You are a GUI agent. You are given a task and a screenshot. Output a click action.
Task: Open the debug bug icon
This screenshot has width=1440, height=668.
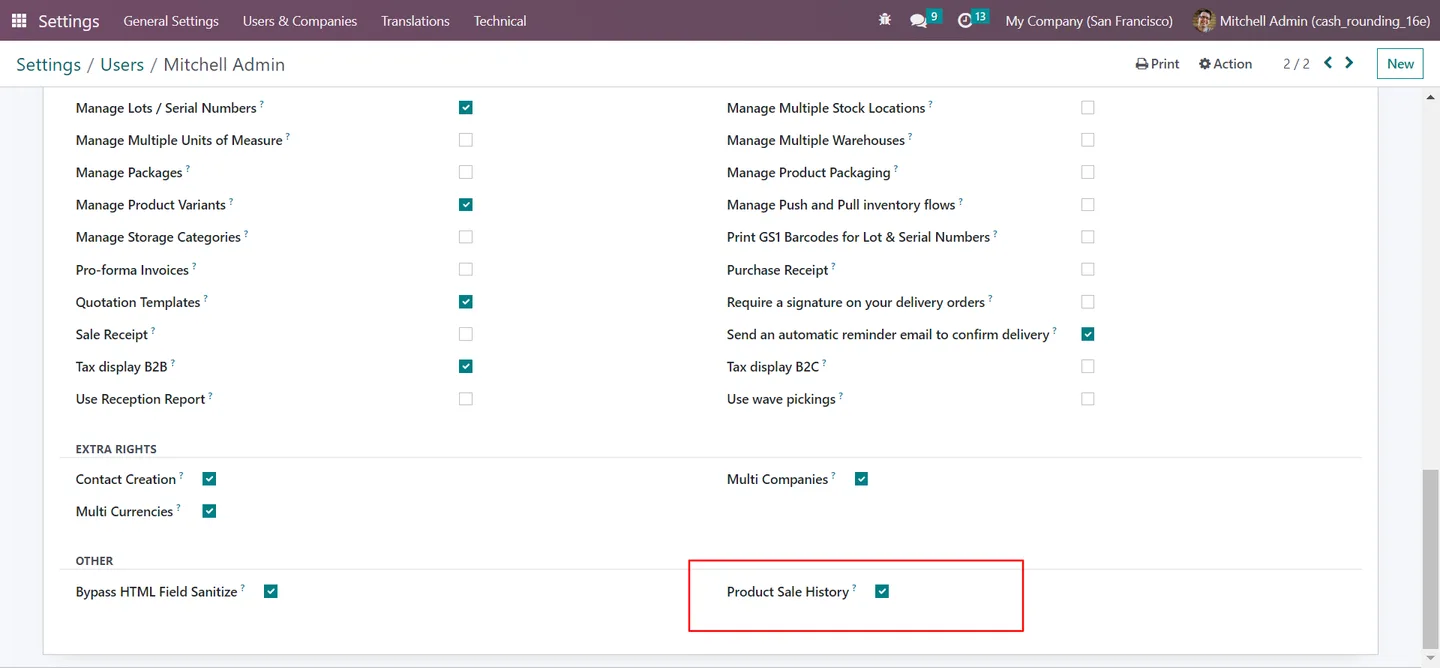pos(884,20)
